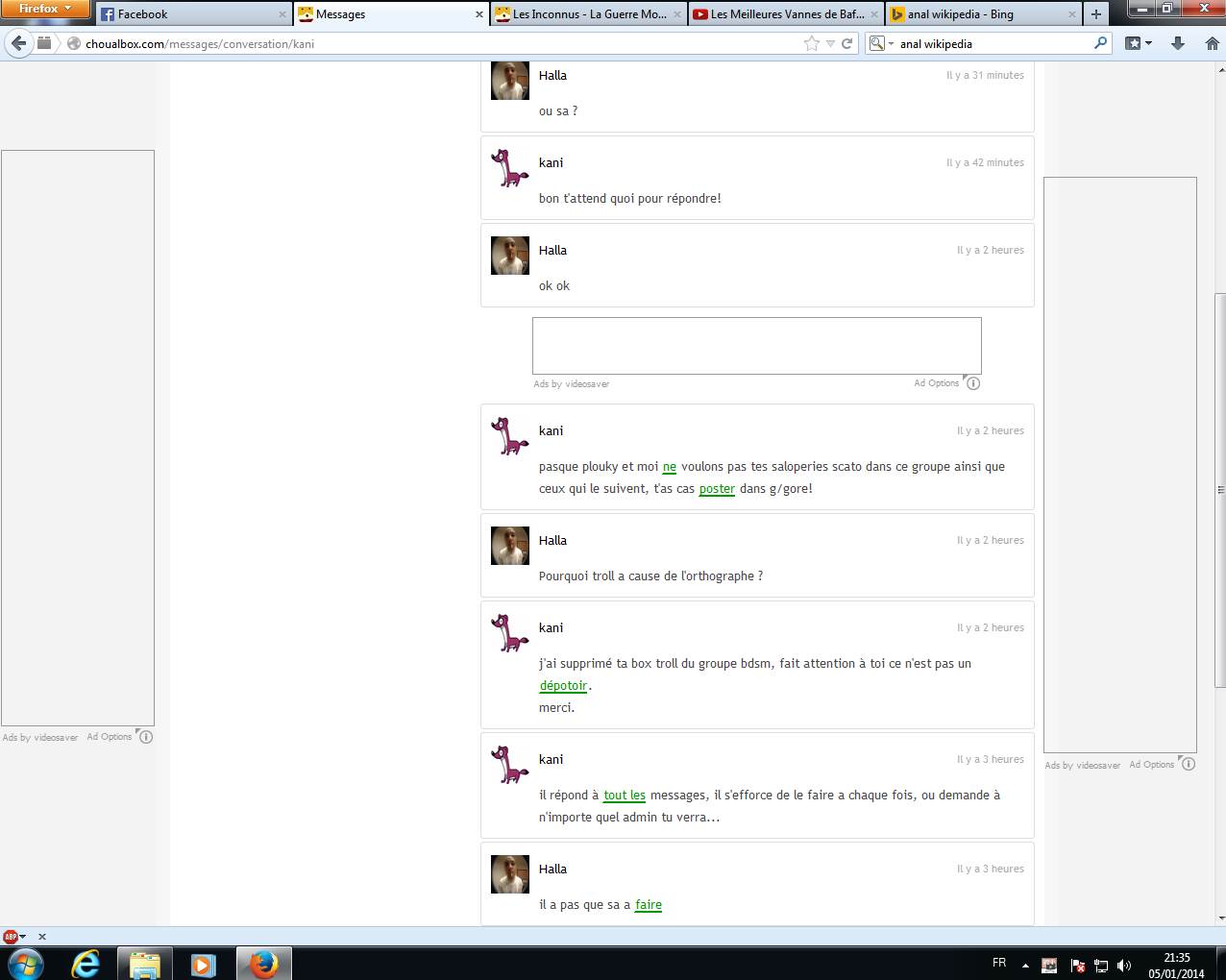The height and width of the screenshot is (980, 1226).
Task: Open Internet Explorer from the taskbar
Action: pyautogui.click(x=86, y=963)
